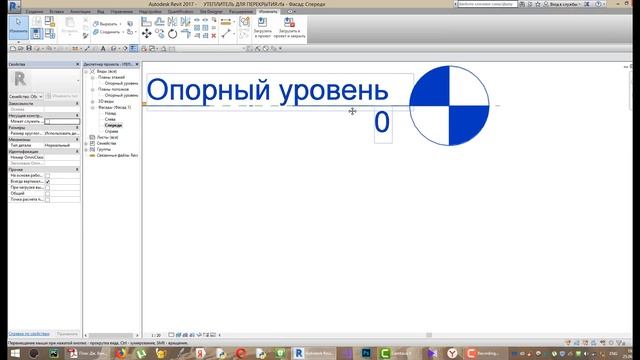Expand the 'Семейства' tree node

(86, 144)
